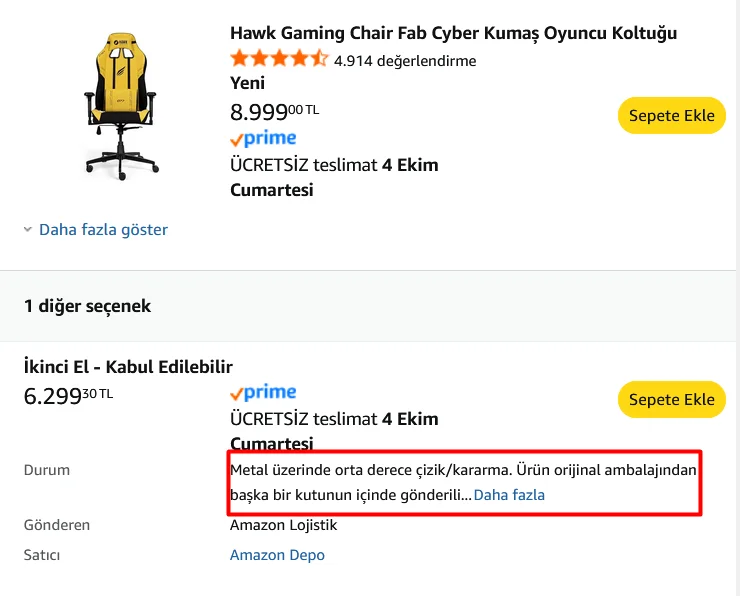
Task: Click the "1 diğer seçenek" heading
Action: (x=88, y=306)
